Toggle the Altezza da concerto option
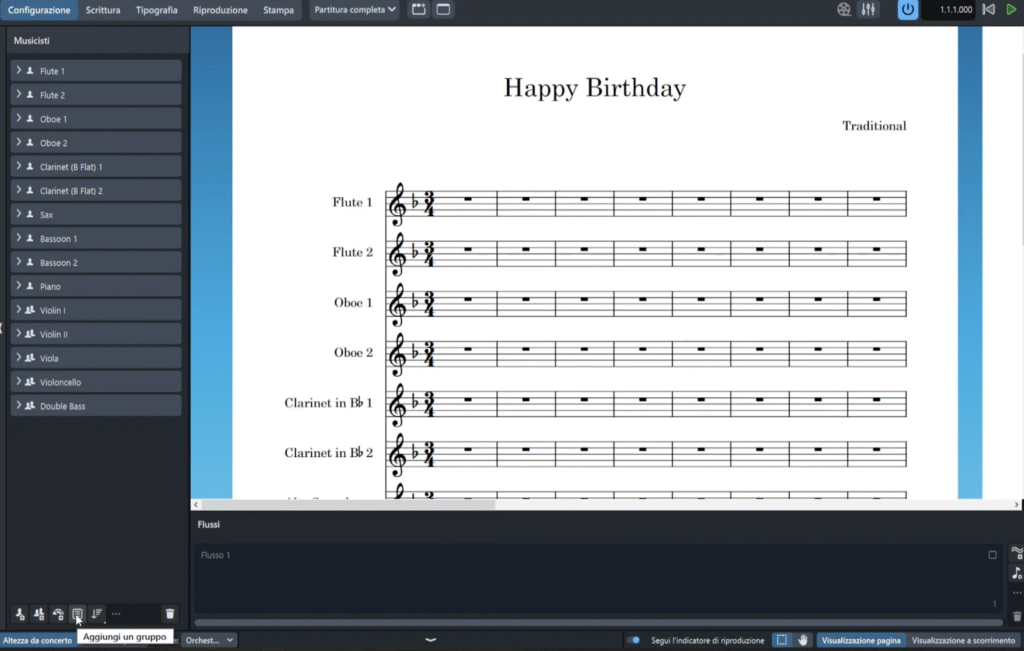 37,640
